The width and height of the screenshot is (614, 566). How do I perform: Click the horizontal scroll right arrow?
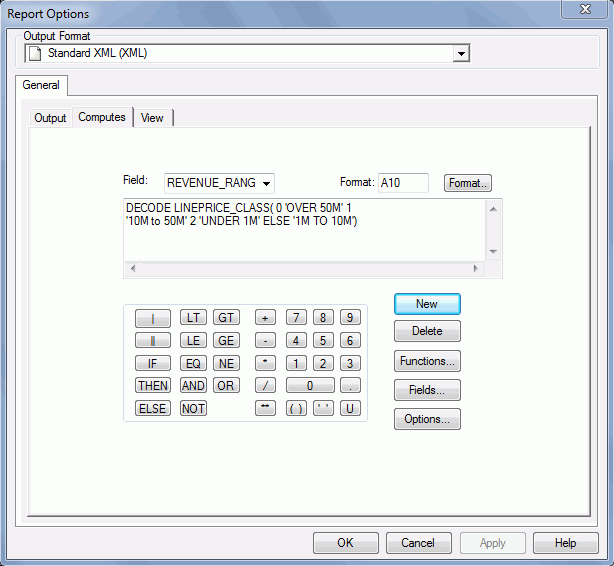pos(476,268)
